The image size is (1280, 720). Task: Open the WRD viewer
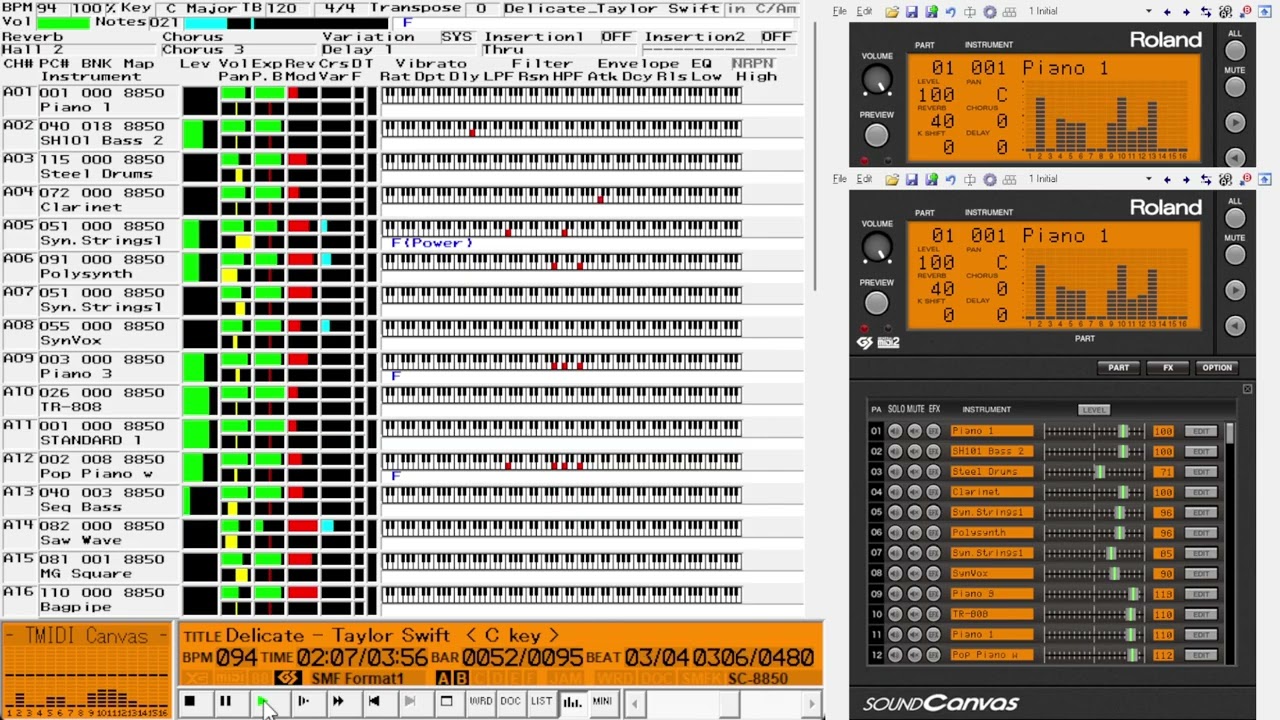pos(480,702)
